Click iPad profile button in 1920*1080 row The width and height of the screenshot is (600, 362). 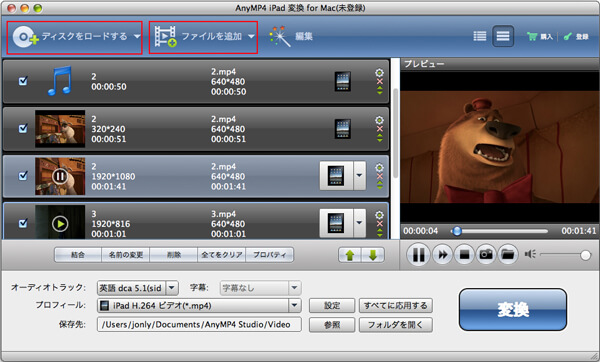pos(336,176)
